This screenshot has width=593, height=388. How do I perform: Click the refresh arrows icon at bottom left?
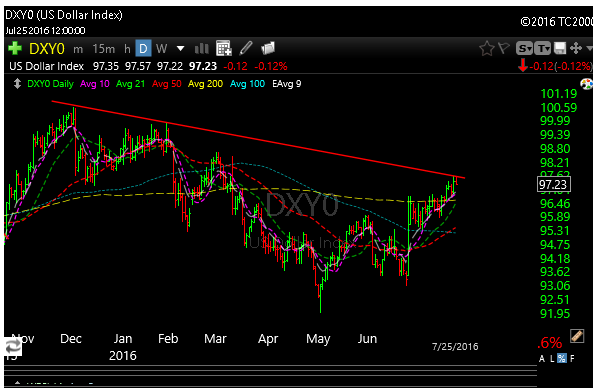click(12, 346)
